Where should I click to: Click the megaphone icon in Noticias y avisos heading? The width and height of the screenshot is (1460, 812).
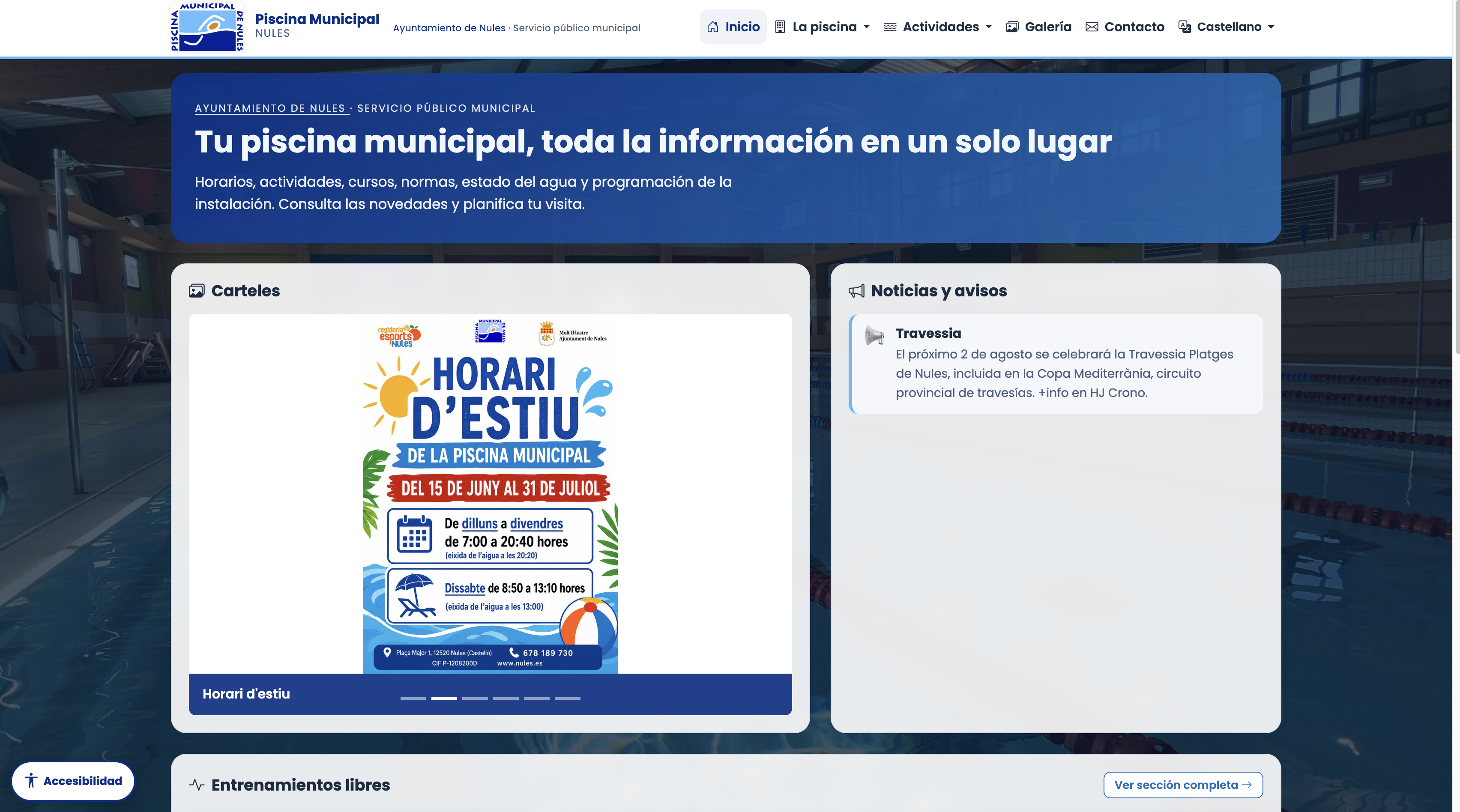856,291
